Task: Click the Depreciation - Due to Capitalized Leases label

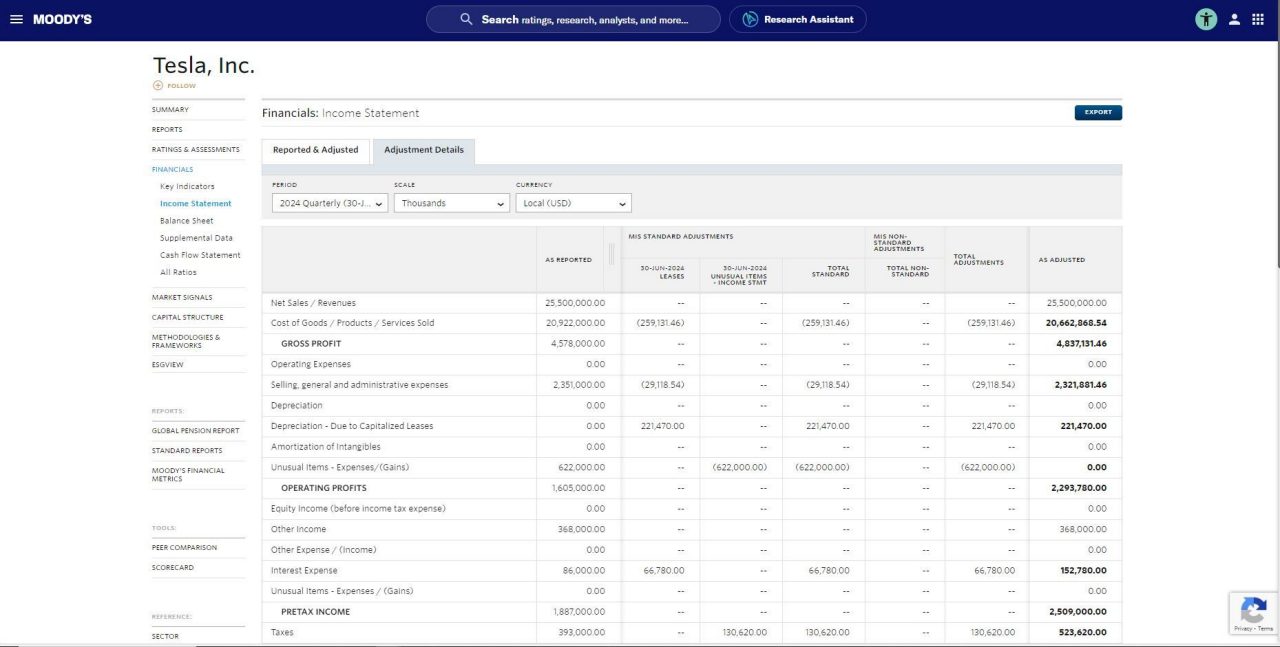Action: pyautogui.click(x=352, y=426)
